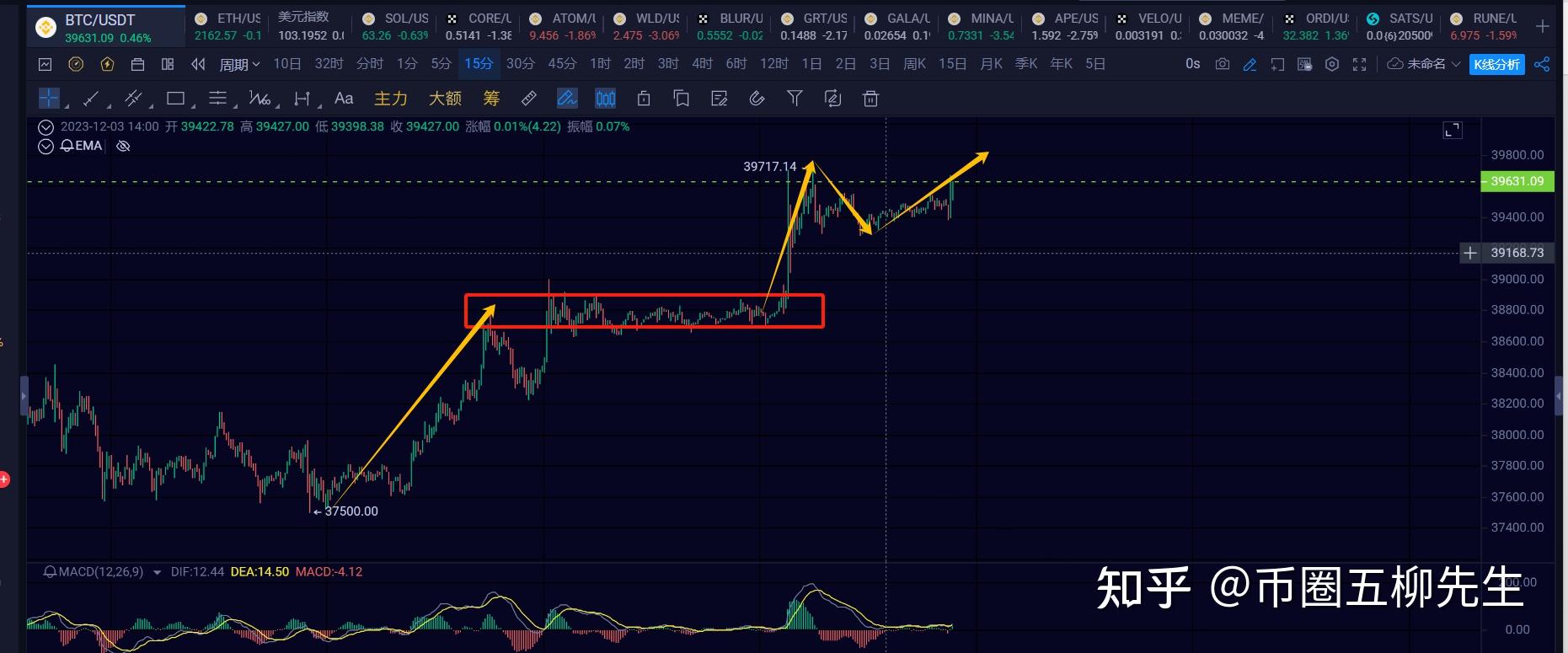Select the parallel channel drawing tool

point(133,99)
